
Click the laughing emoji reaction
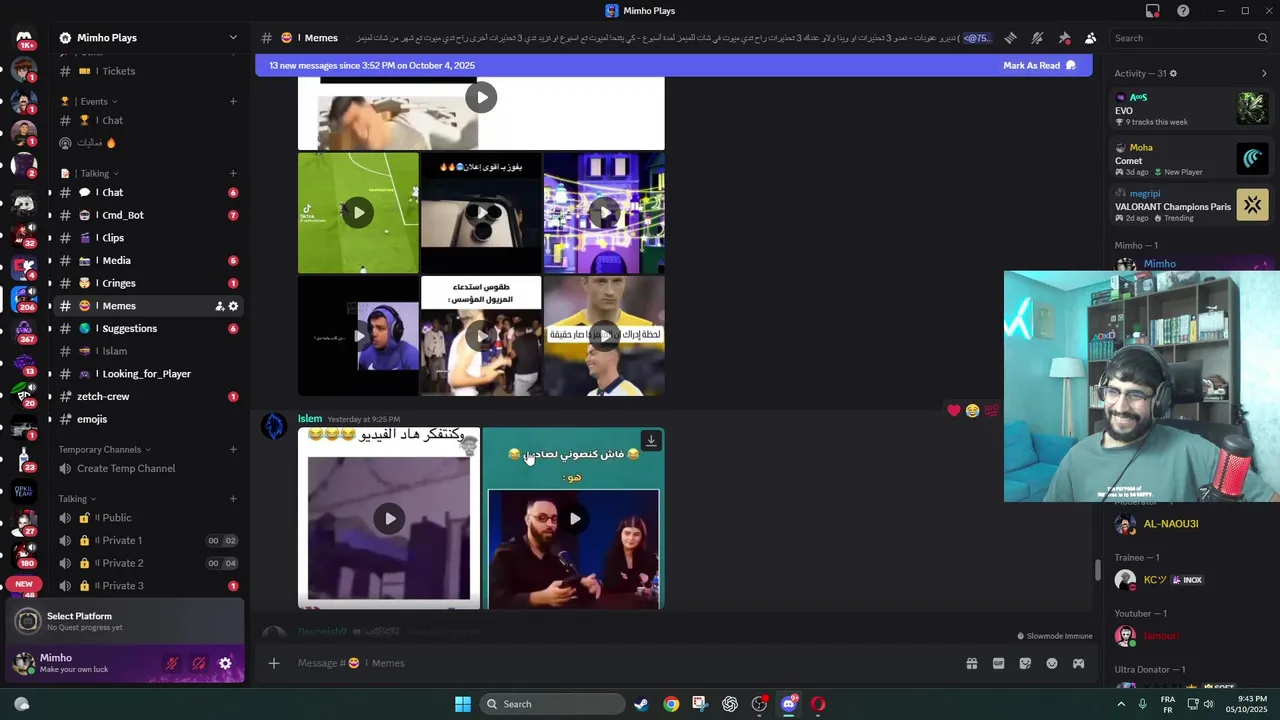972,410
